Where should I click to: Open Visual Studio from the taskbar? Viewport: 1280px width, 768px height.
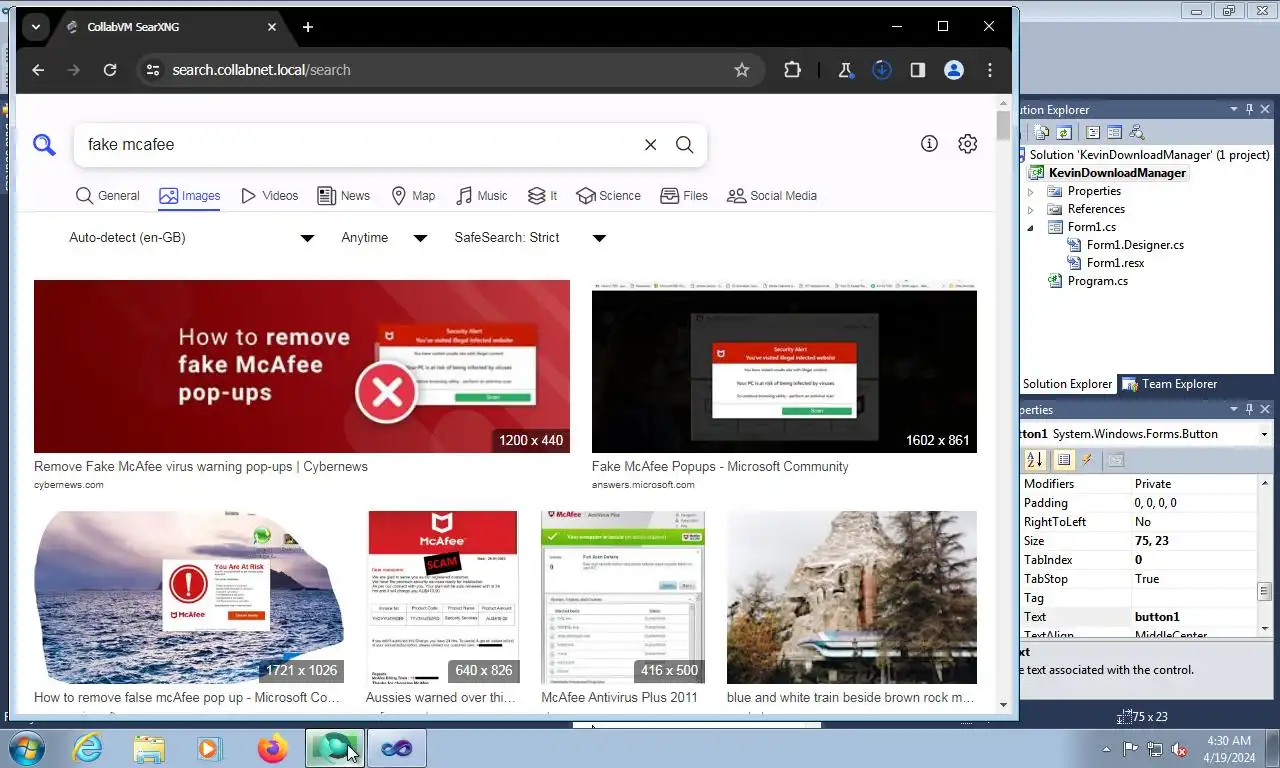(397, 748)
